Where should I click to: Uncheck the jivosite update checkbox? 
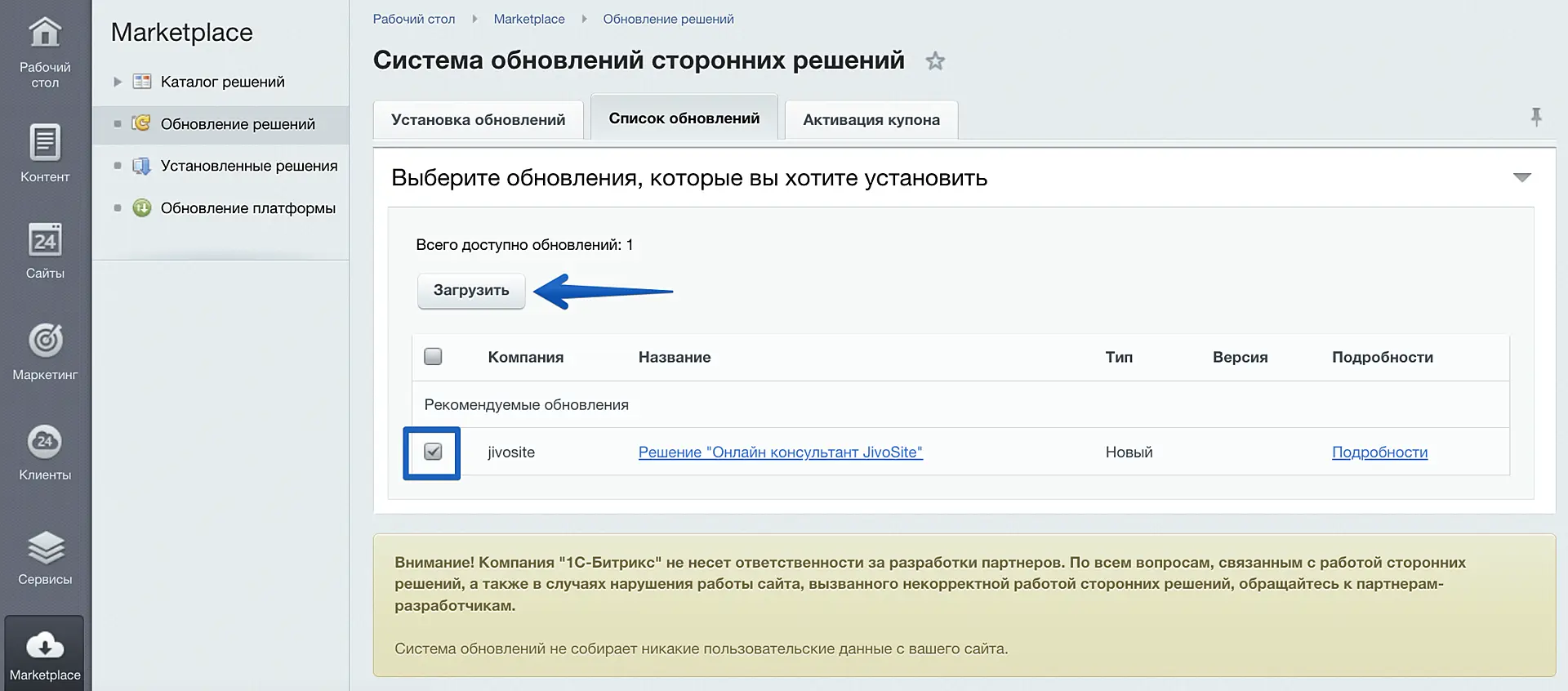point(433,452)
